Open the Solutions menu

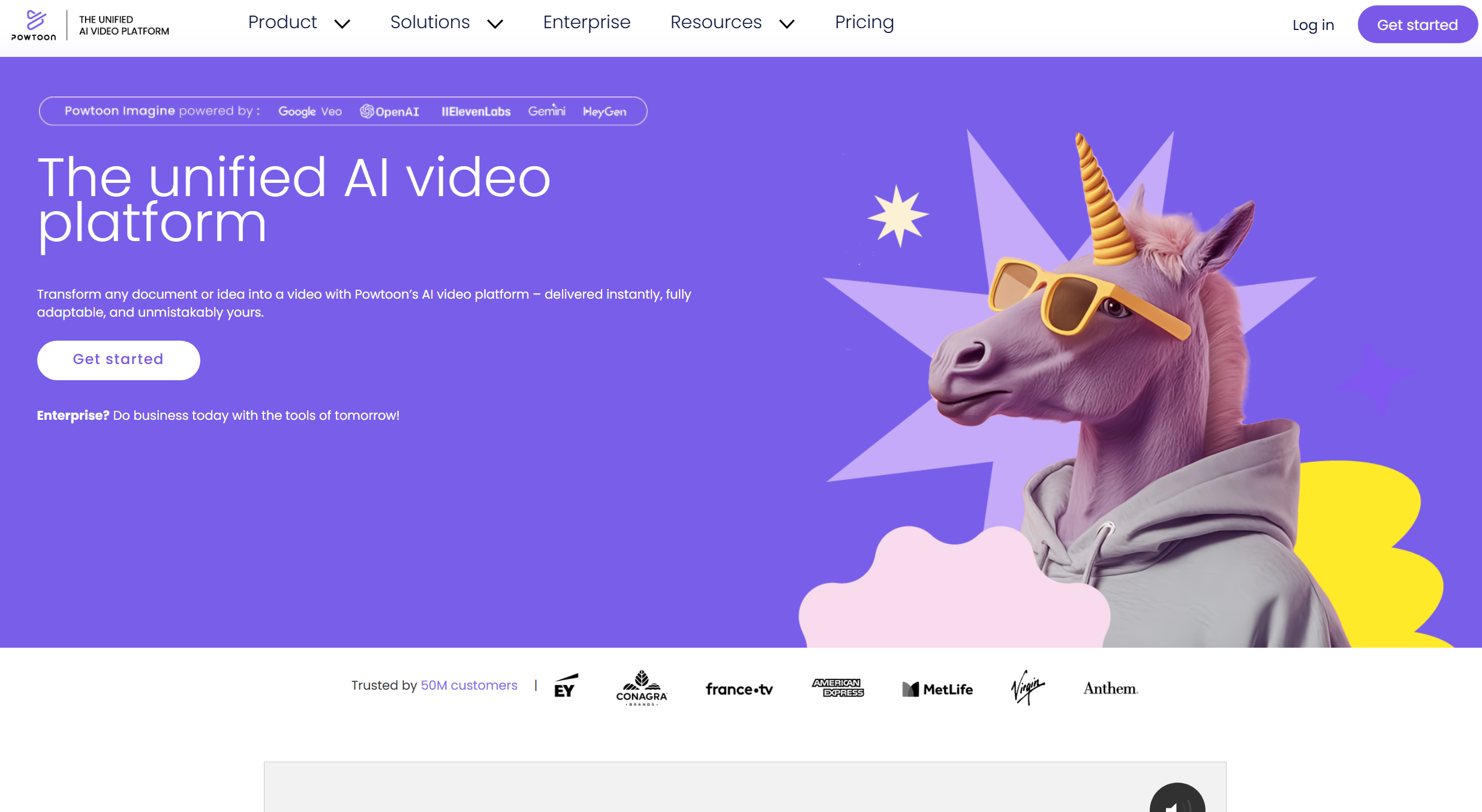(x=430, y=22)
